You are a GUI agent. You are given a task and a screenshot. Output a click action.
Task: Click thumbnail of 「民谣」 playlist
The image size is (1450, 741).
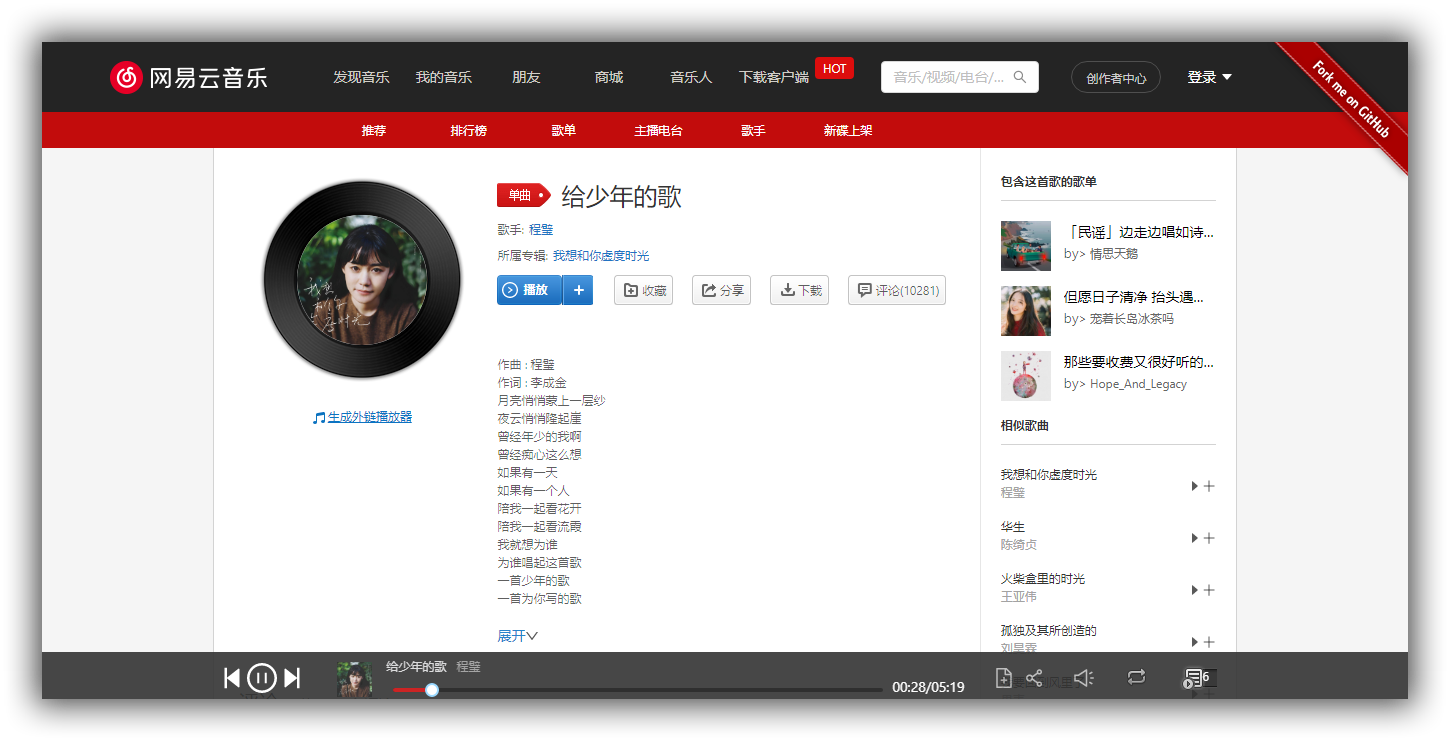coord(1026,246)
